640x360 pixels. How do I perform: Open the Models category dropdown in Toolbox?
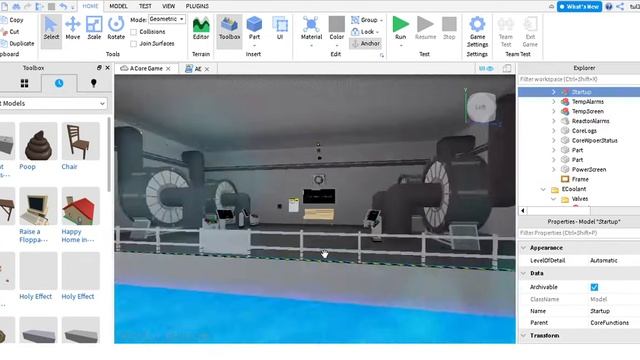(x=53, y=104)
